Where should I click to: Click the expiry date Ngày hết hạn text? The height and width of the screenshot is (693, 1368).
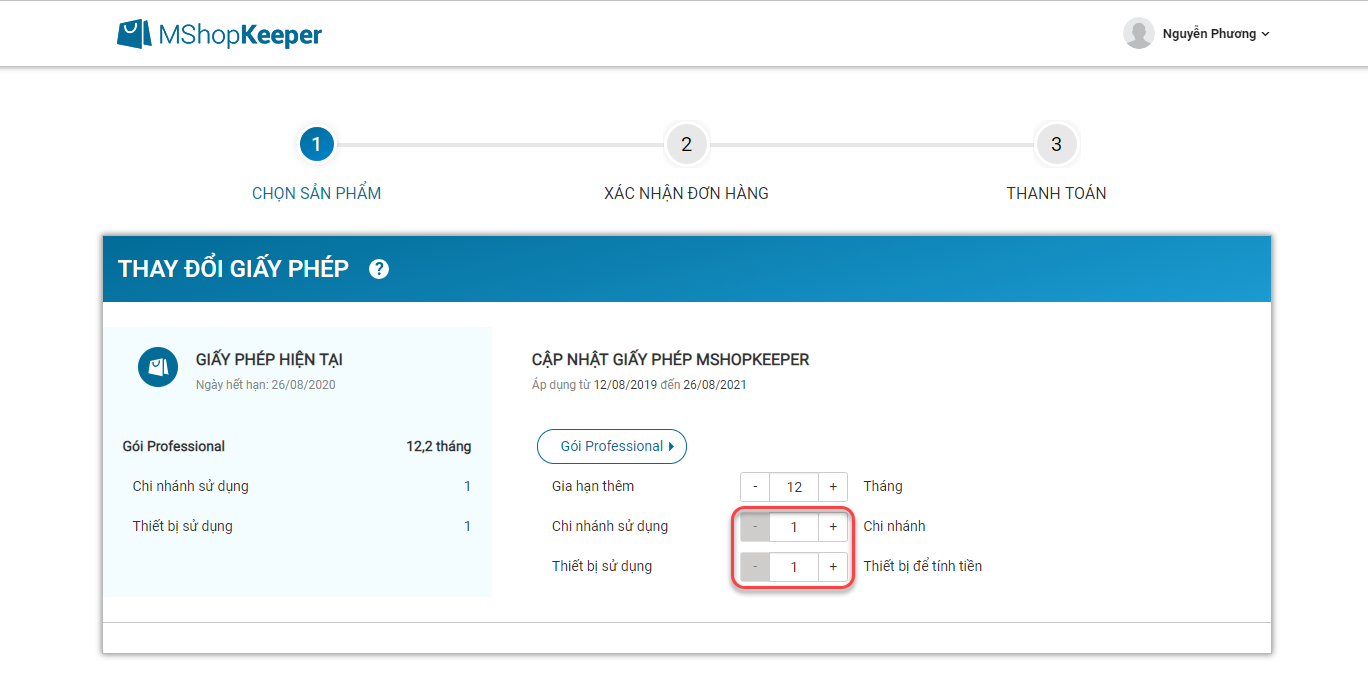tap(266, 385)
